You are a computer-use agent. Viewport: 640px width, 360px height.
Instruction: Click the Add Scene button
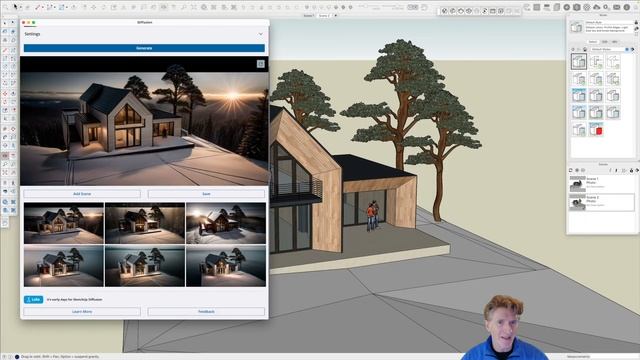pyautogui.click(x=82, y=194)
